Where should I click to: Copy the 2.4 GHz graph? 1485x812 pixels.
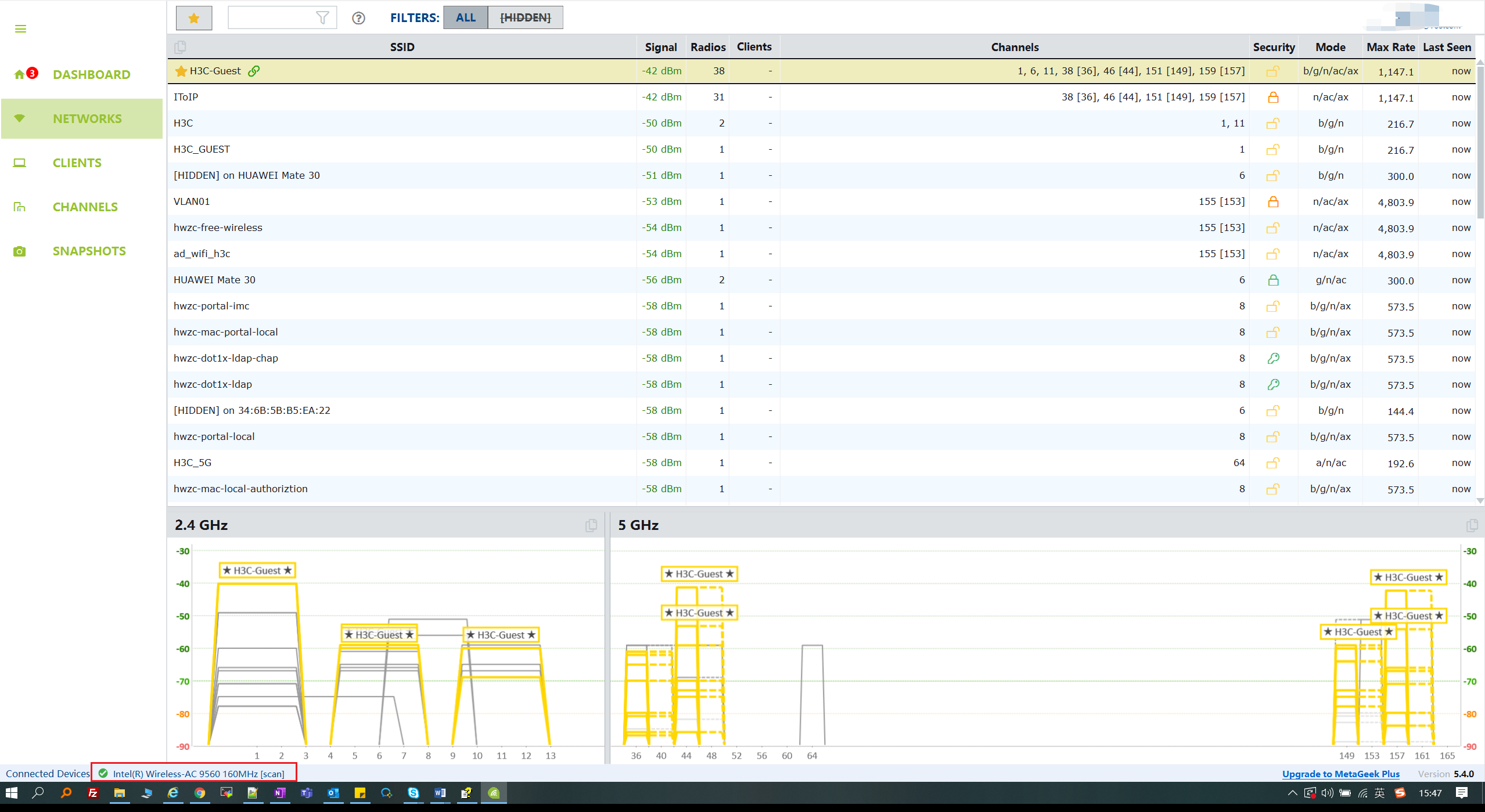point(591,525)
